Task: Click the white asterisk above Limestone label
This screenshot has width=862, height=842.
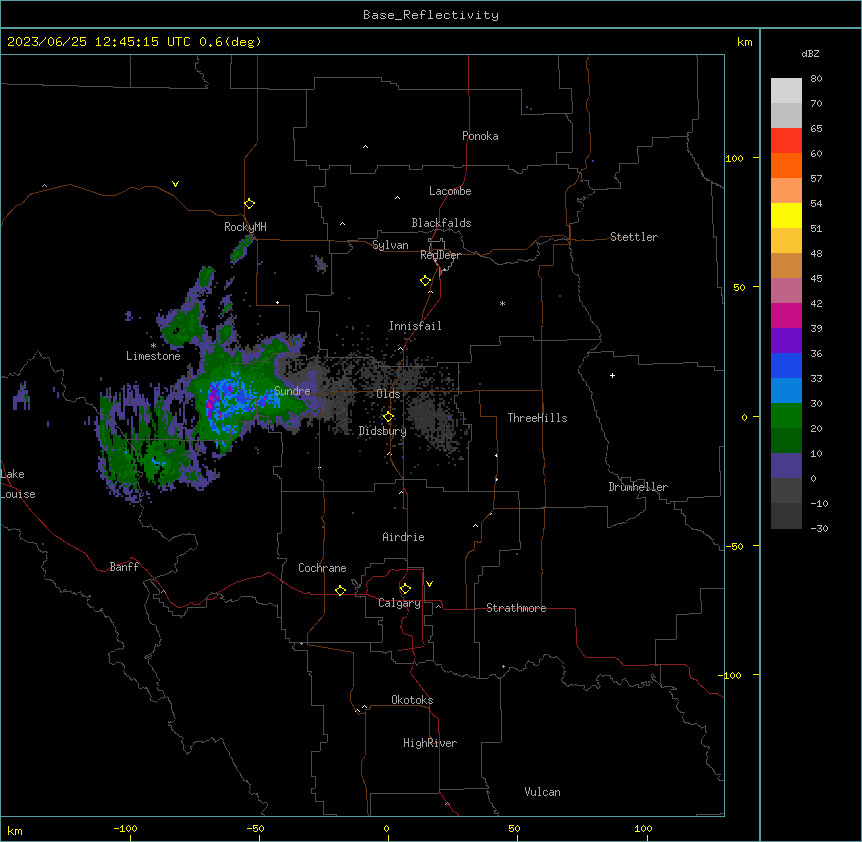Action: [x=153, y=346]
